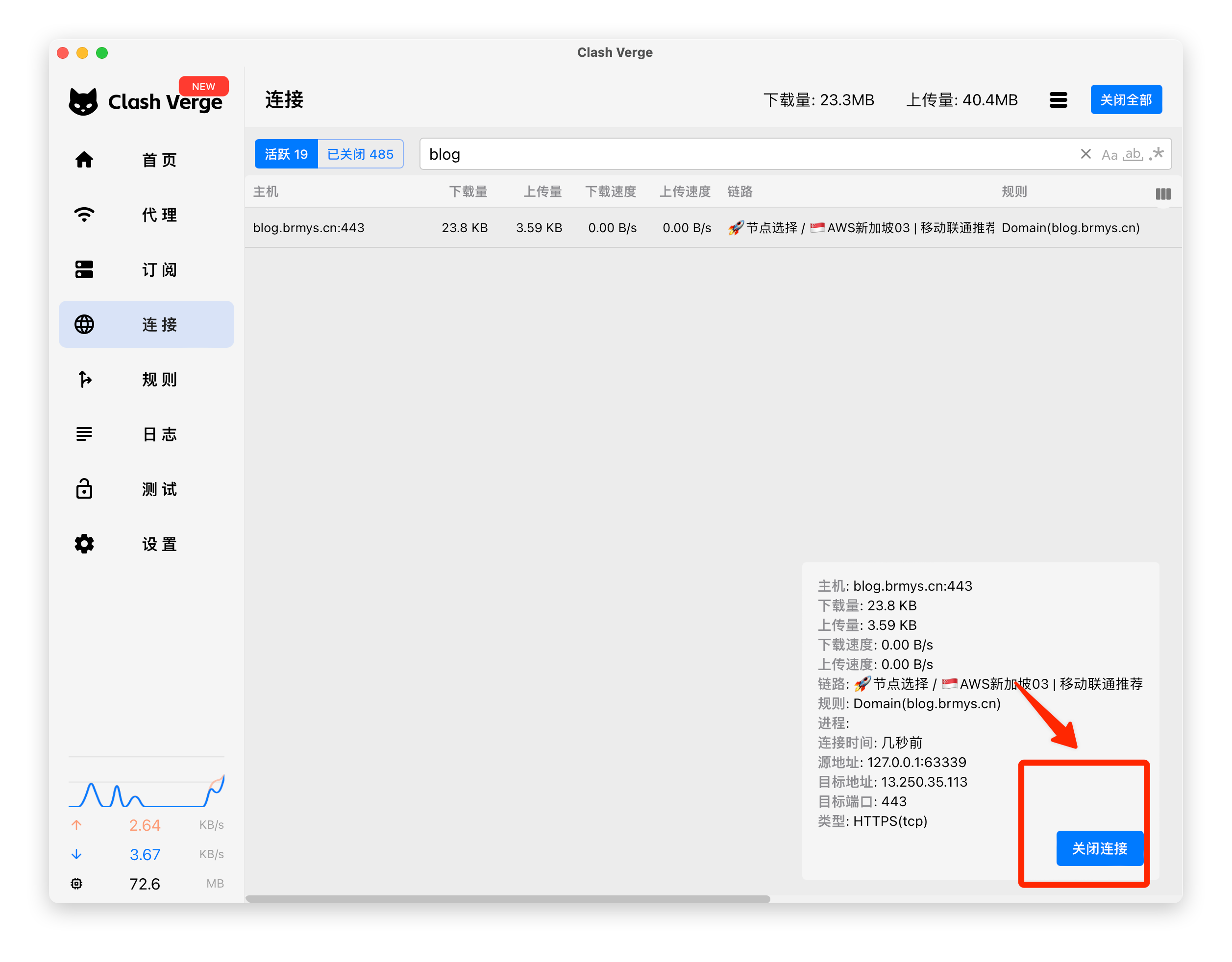1232x962 pixels.
Task: Click the subscription server icon
Action: point(84,269)
